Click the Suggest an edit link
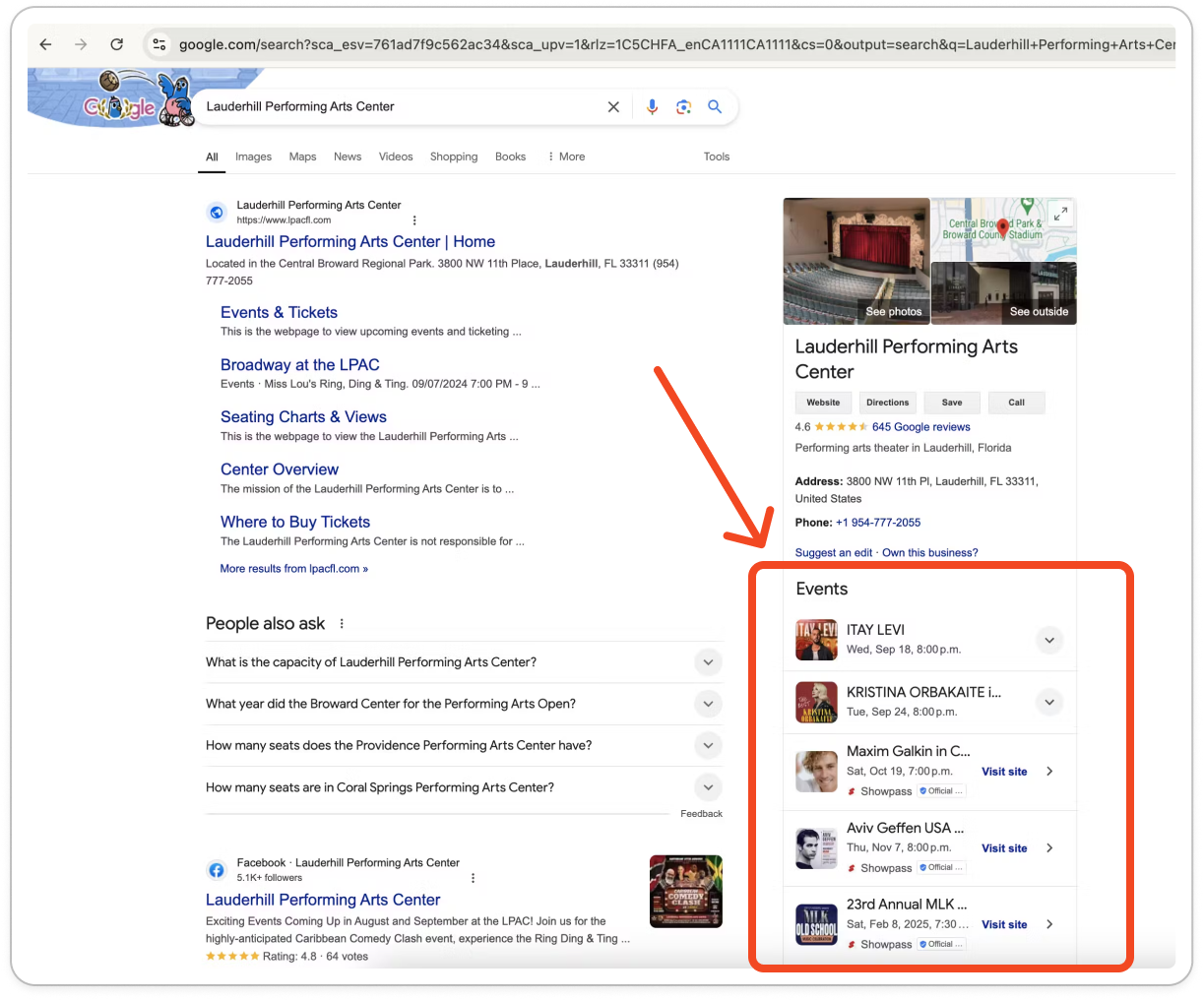Screen dimensions: 1204x1000 [834, 553]
